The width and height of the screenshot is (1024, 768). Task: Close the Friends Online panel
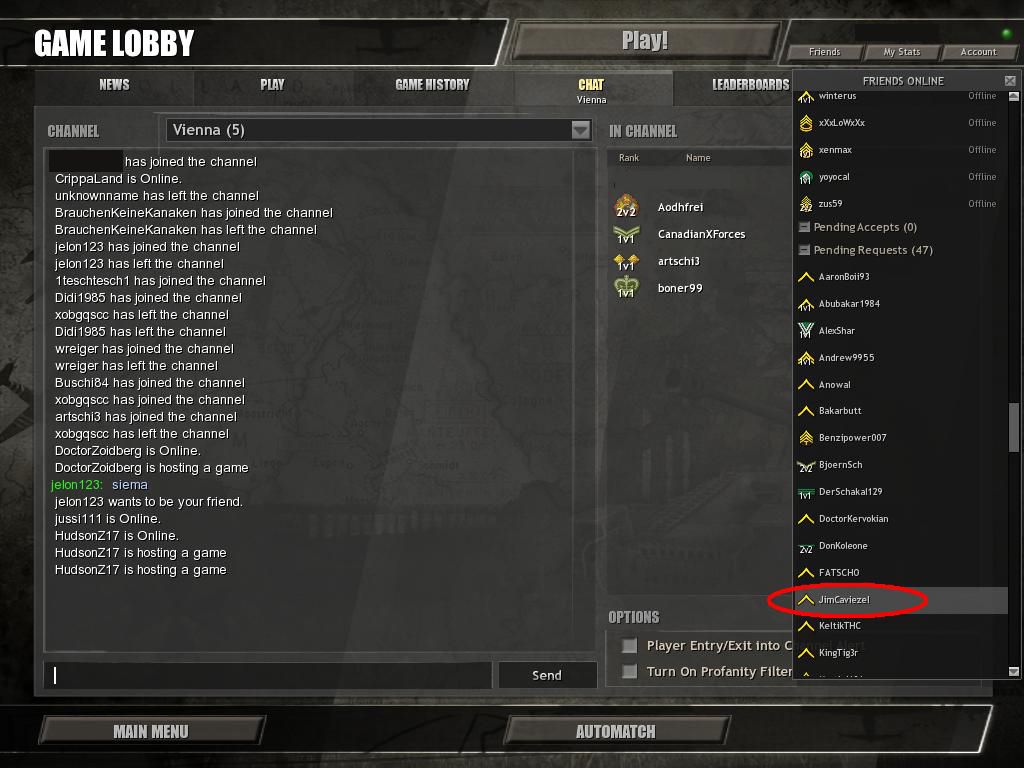(x=1010, y=80)
